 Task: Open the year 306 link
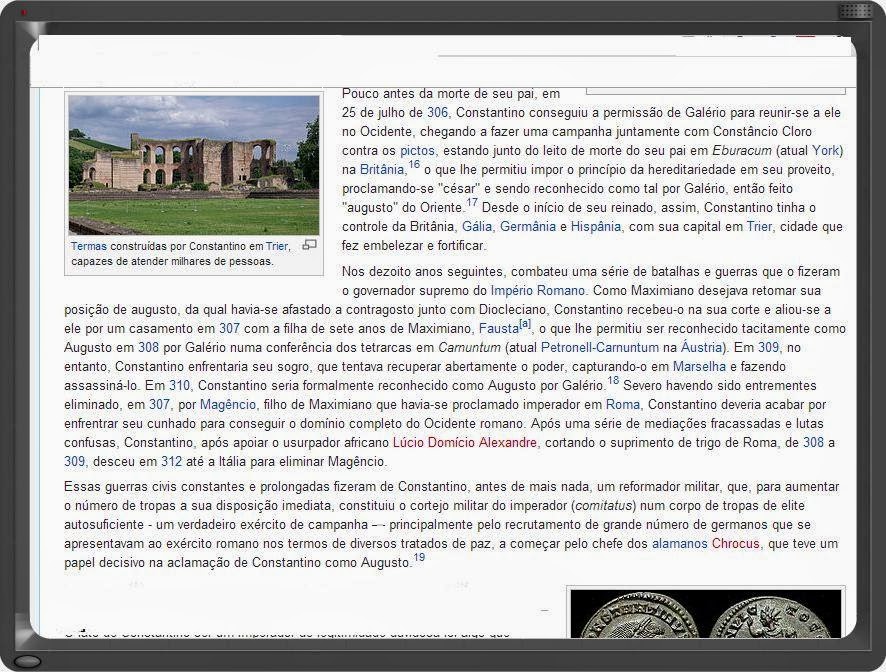pyautogui.click(x=437, y=112)
